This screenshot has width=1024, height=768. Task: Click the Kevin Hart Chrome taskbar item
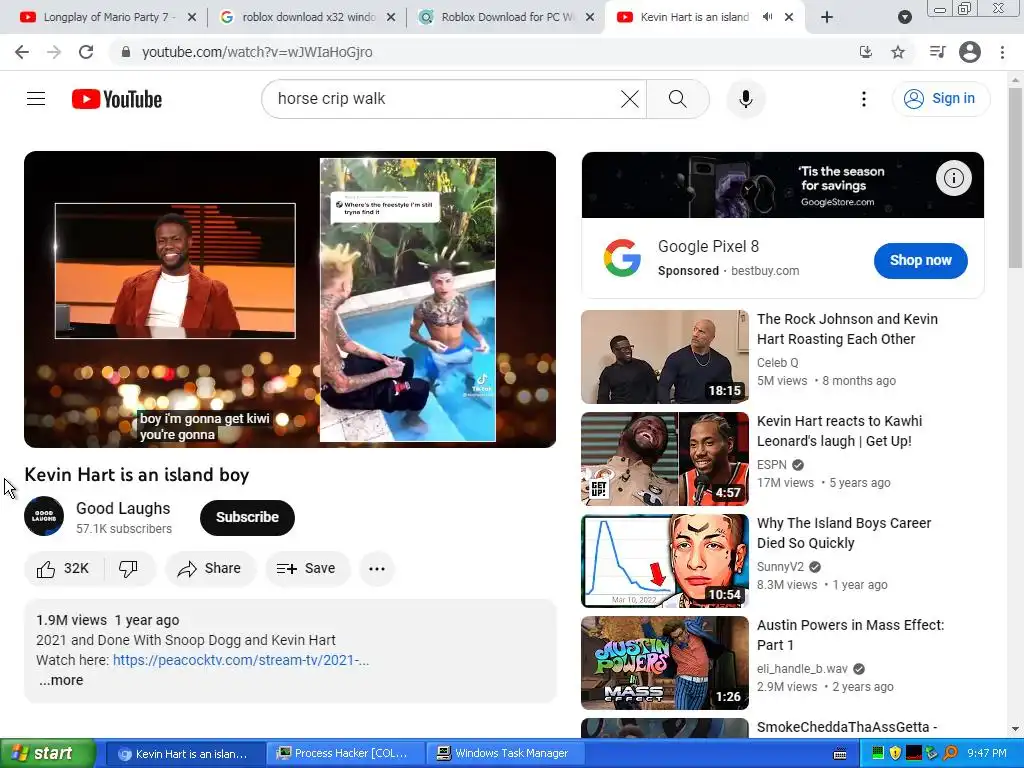point(184,754)
